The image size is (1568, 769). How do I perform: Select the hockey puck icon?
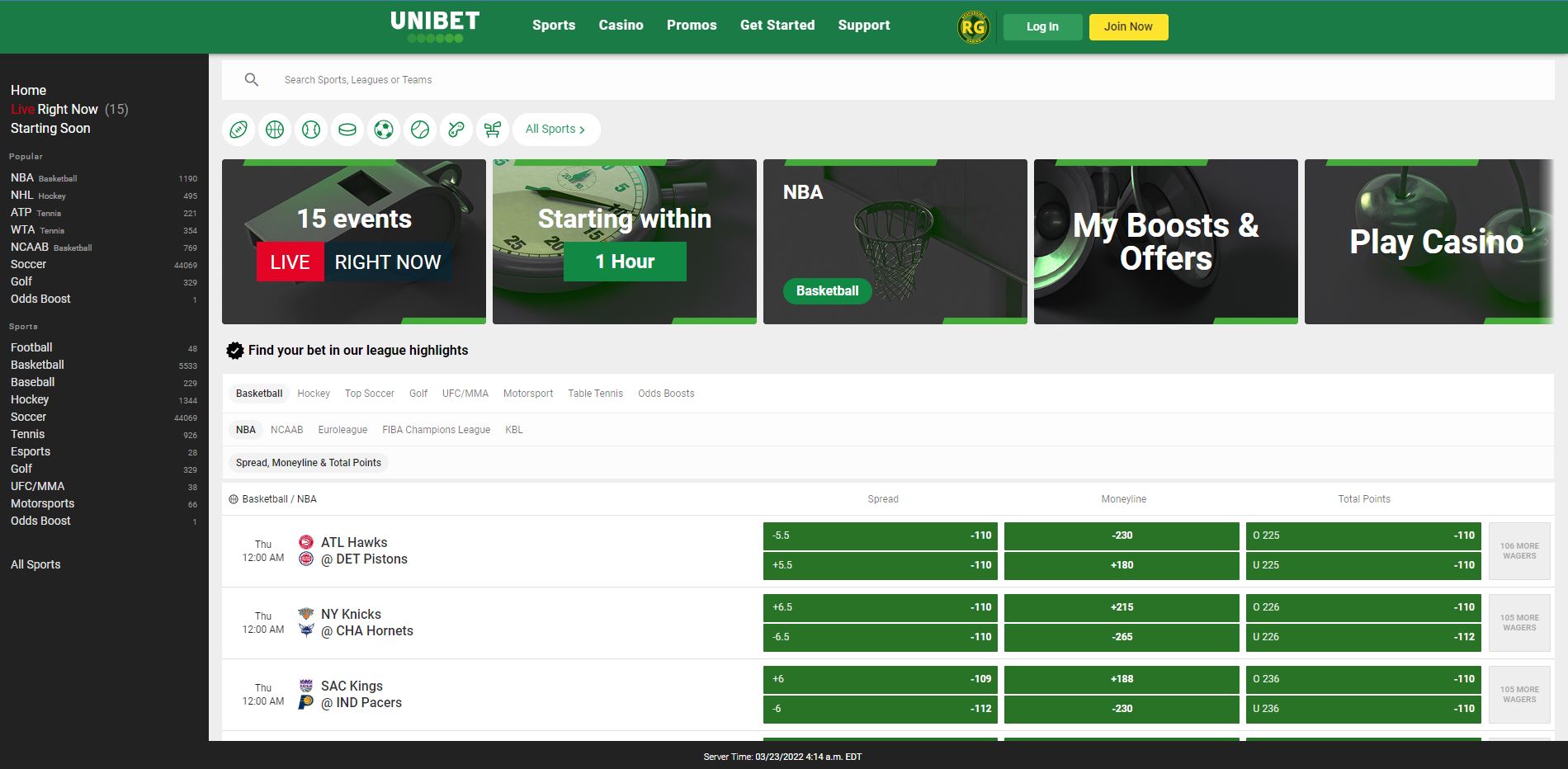347,130
